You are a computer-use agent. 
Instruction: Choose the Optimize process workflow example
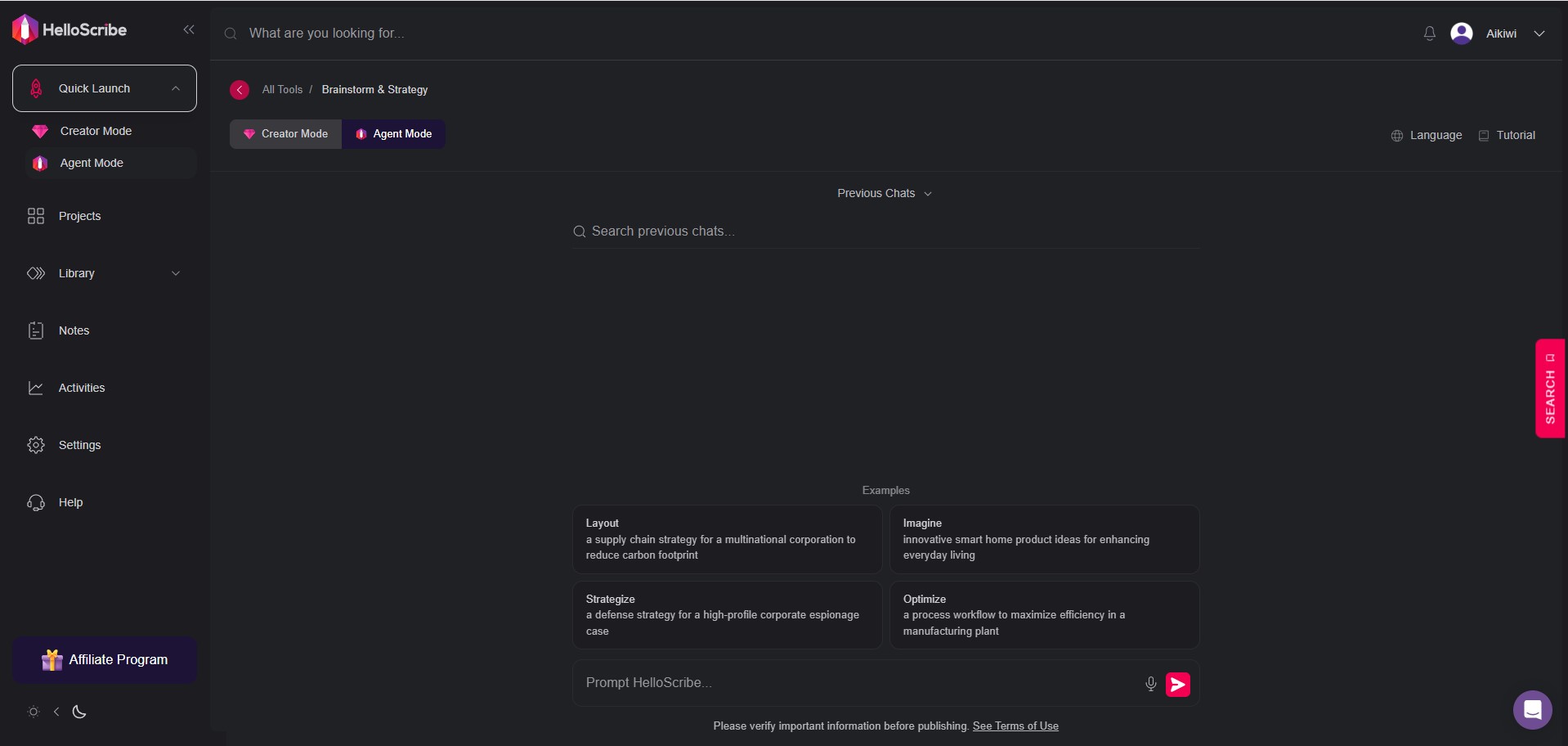click(1044, 615)
